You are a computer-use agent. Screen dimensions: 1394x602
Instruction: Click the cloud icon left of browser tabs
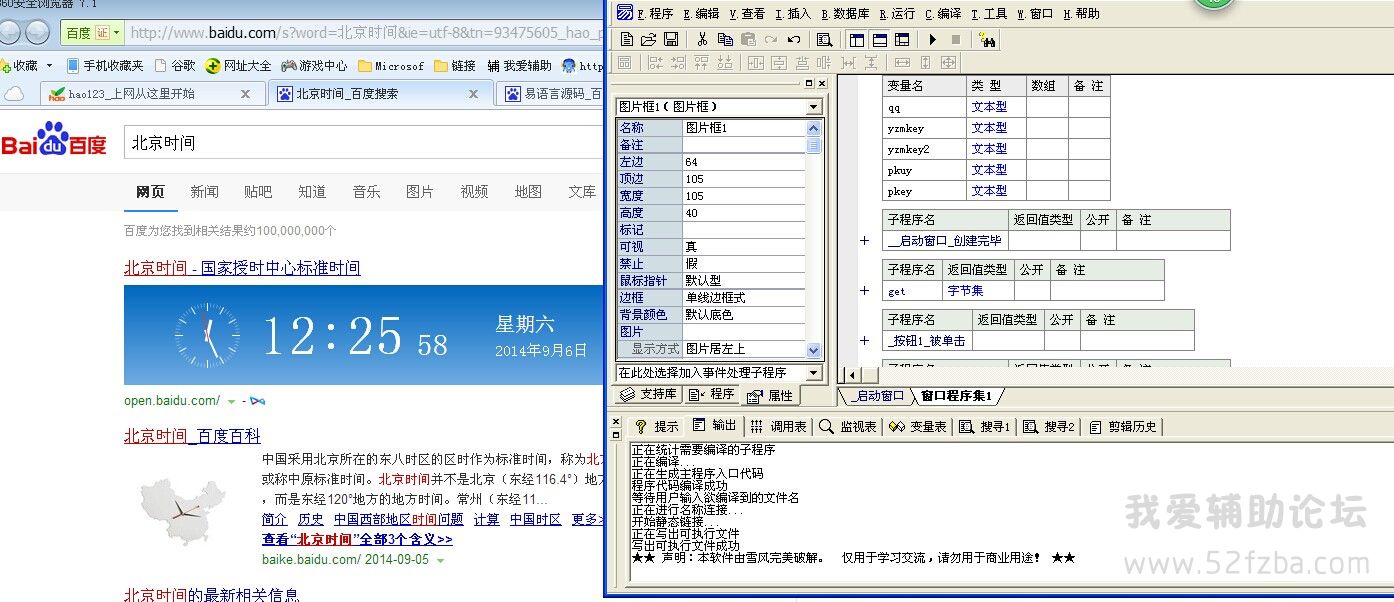(14, 93)
